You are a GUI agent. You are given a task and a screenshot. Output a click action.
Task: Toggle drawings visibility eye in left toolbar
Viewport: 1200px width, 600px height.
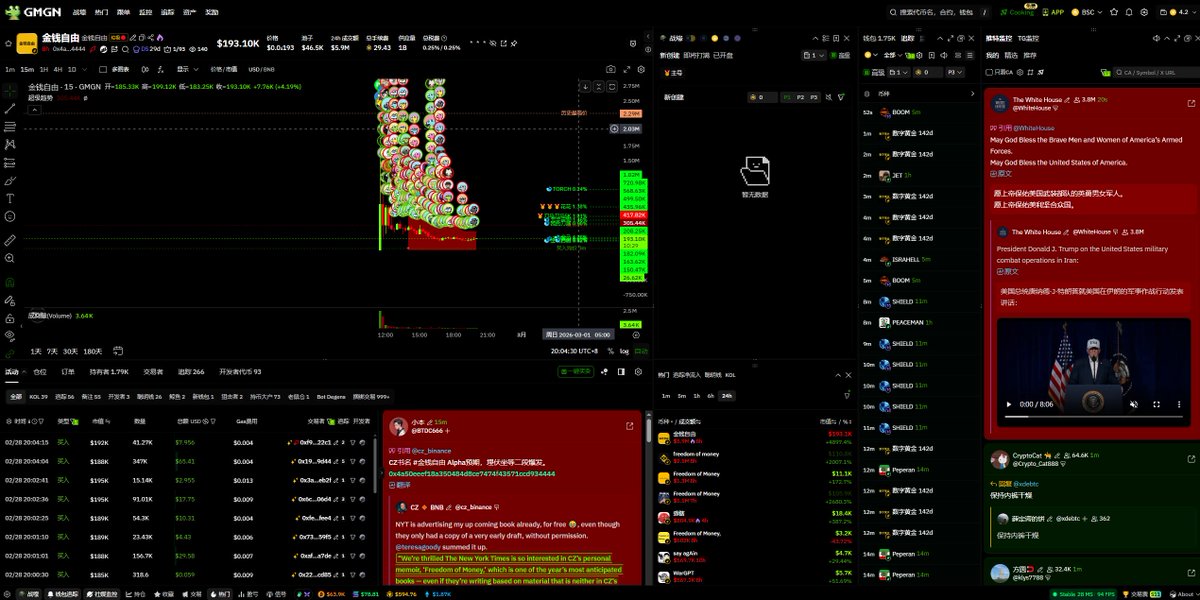[x=10, y=335]
